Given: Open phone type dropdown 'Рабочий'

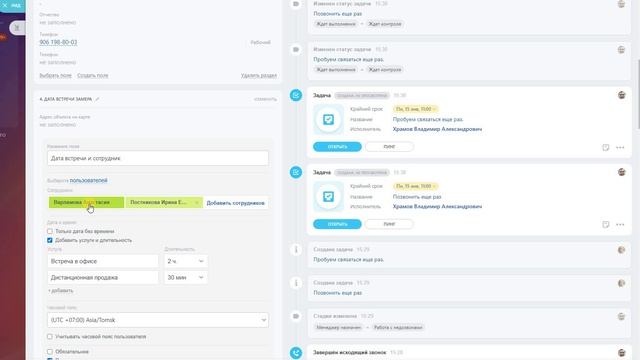Looking at the screenshot, I should (x=260, y=42).
